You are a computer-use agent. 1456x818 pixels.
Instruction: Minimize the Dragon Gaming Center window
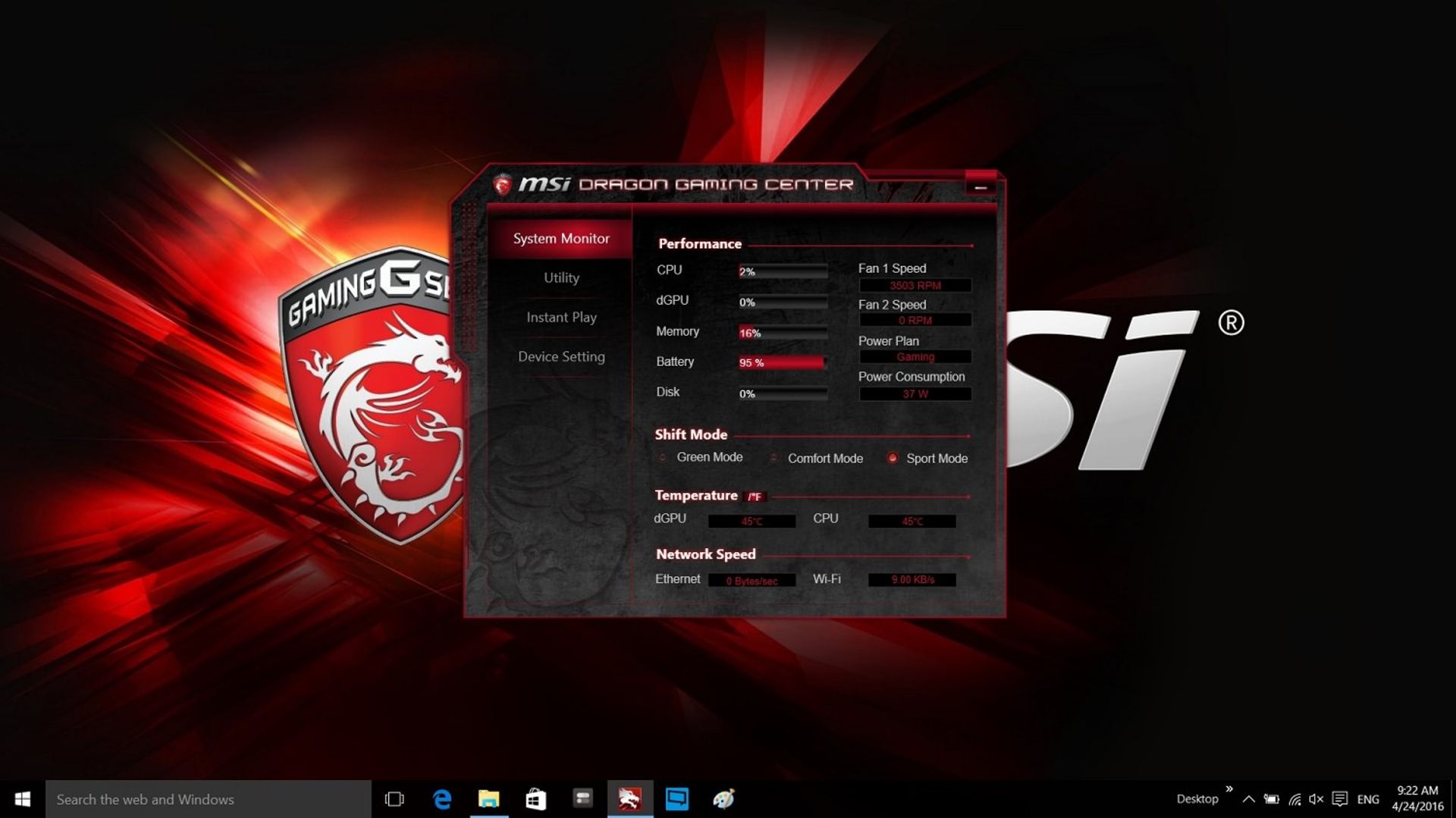click(981, 186)
